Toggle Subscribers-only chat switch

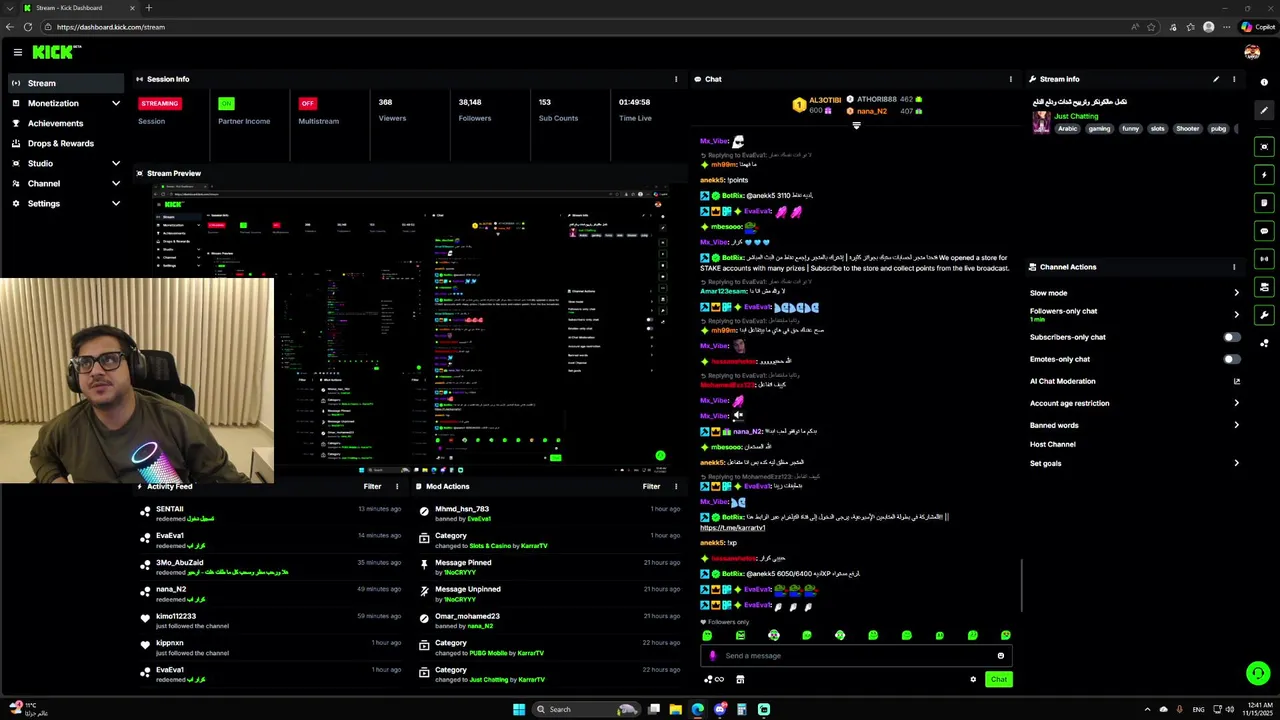pos(1232,337)
